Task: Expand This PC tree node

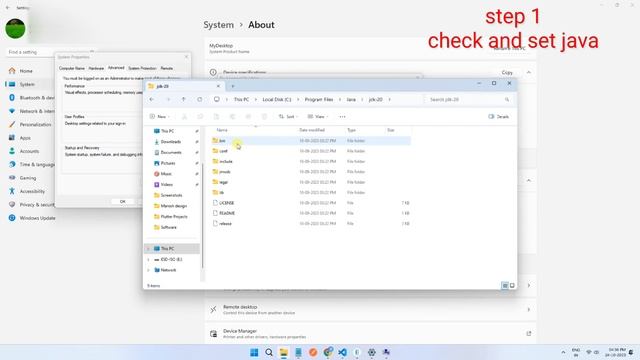Action: point(148,249)
